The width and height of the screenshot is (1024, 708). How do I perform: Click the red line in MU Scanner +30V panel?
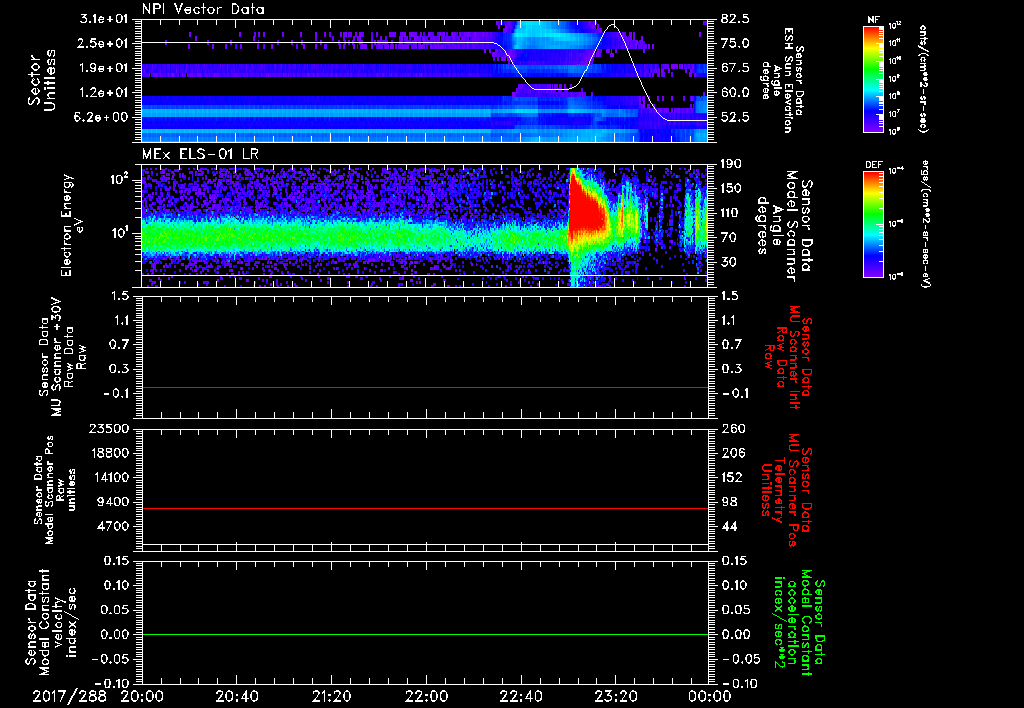pos(425,387)
